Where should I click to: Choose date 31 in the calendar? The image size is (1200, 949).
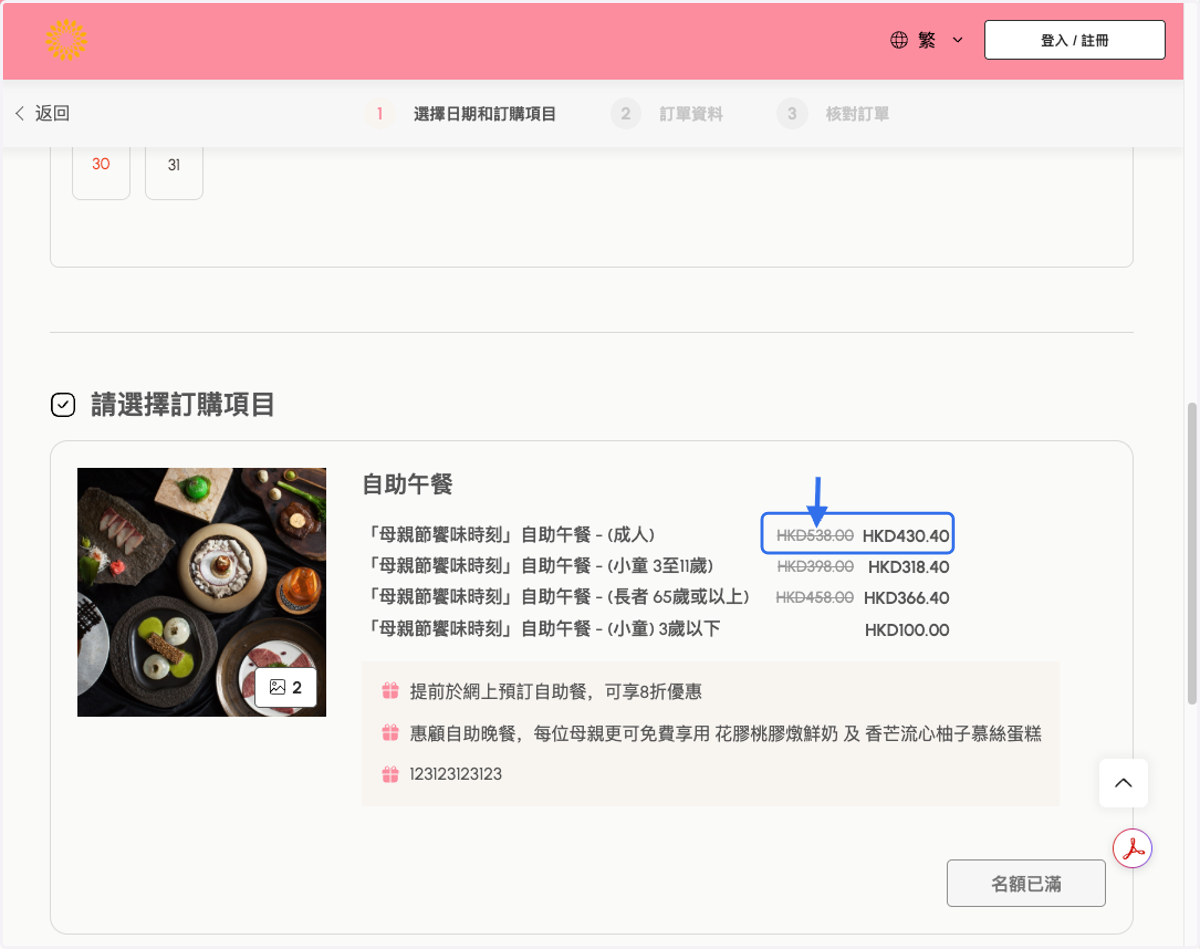174,165
